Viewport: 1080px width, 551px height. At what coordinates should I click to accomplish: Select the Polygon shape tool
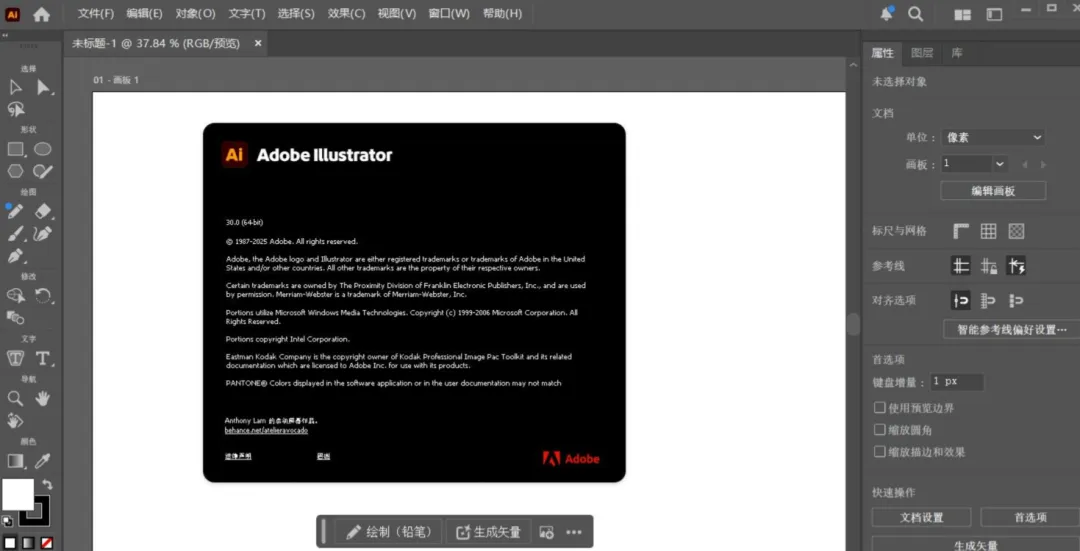(x=15, y=171)
